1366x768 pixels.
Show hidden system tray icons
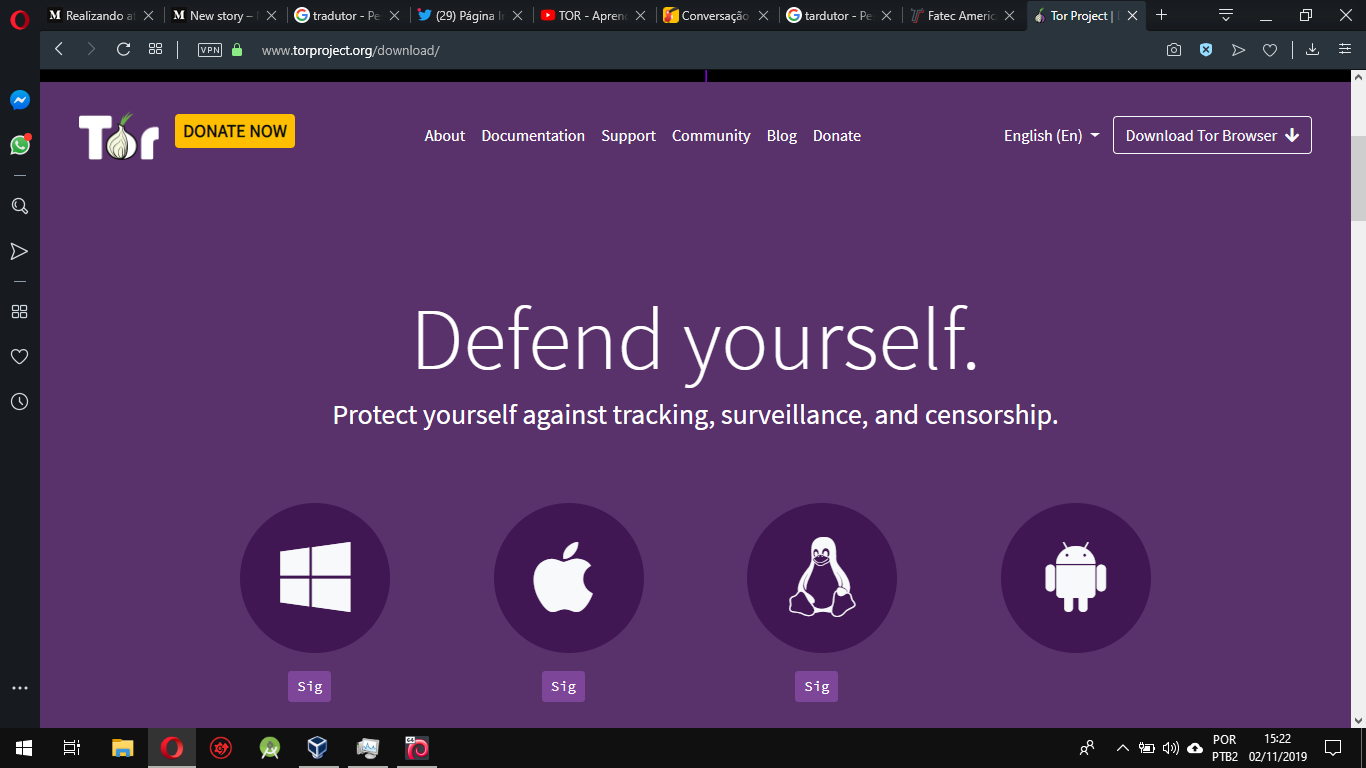tap(1122, 748)
